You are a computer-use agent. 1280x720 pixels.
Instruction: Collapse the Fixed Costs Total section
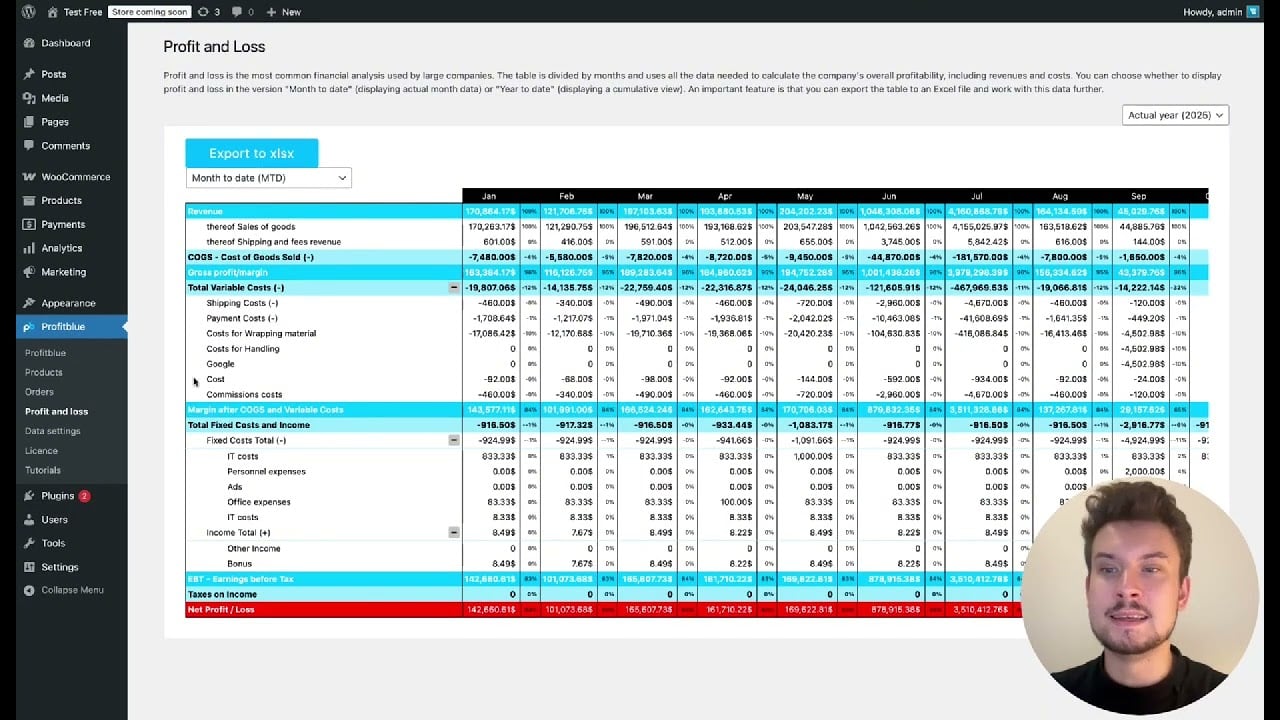[454, 440]
